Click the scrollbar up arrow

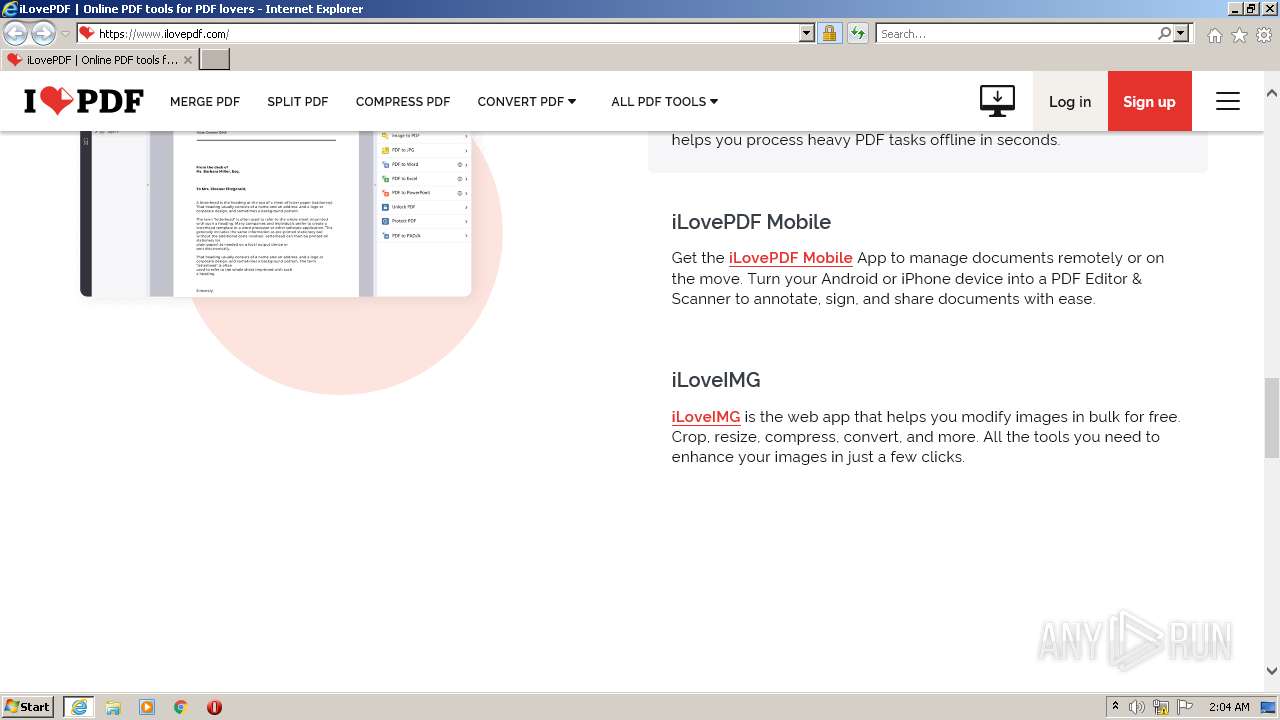pos(1272,93)
